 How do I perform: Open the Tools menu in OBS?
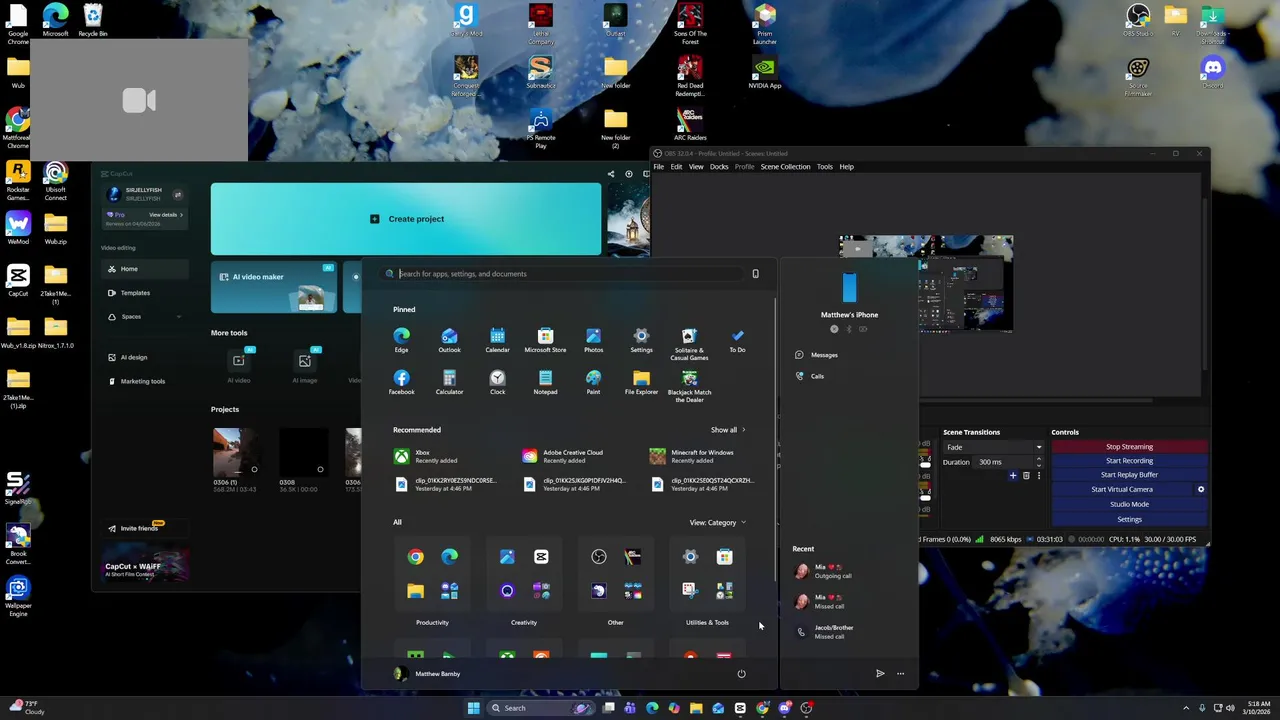(x=824, y=167)
